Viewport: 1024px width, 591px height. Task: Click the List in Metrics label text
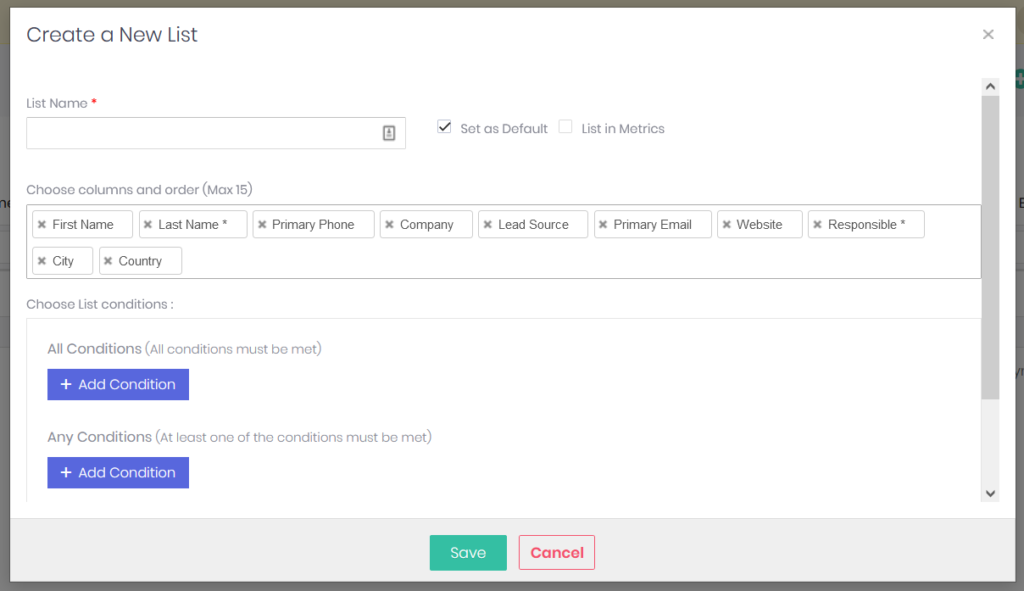tap(623, 129)
